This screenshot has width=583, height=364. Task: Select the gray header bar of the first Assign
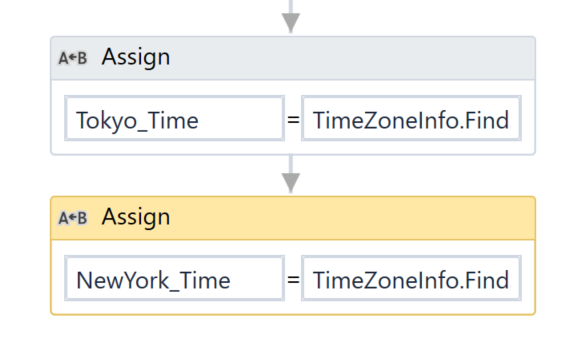[x=293, y=58]
